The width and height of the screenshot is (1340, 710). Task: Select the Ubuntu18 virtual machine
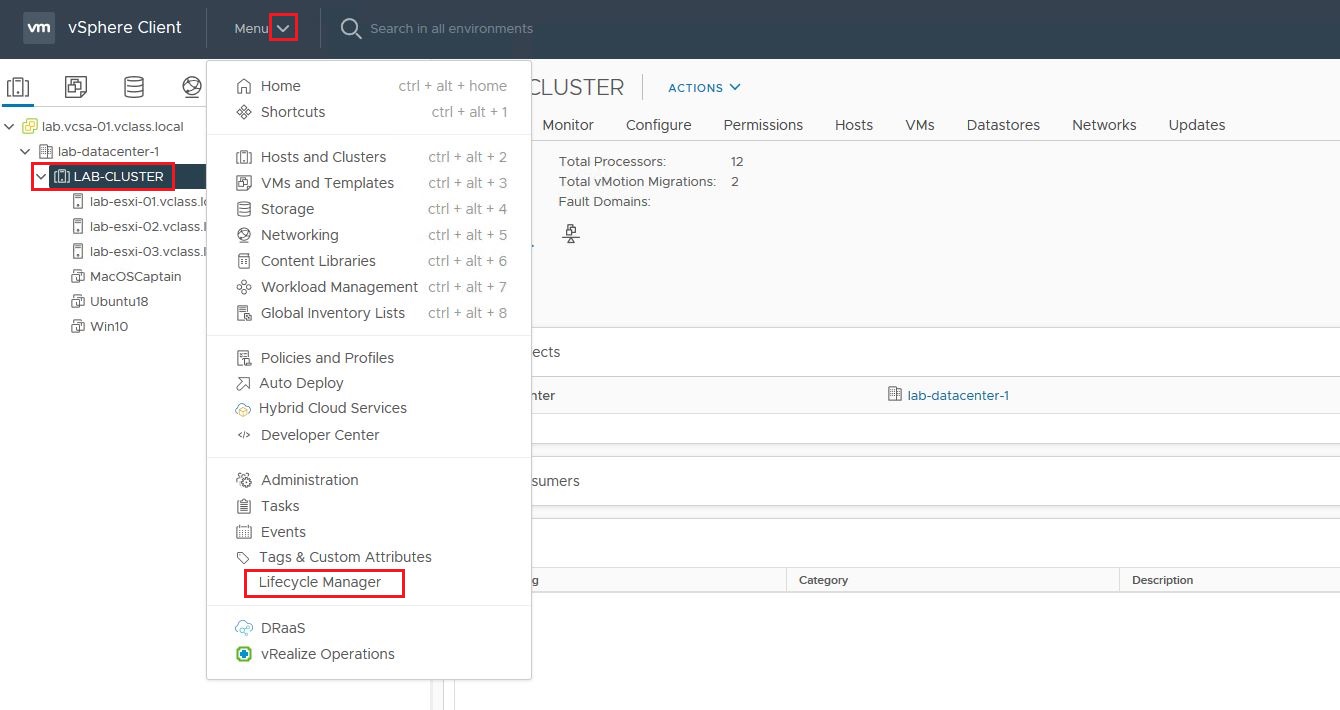(x=119, y=301)
